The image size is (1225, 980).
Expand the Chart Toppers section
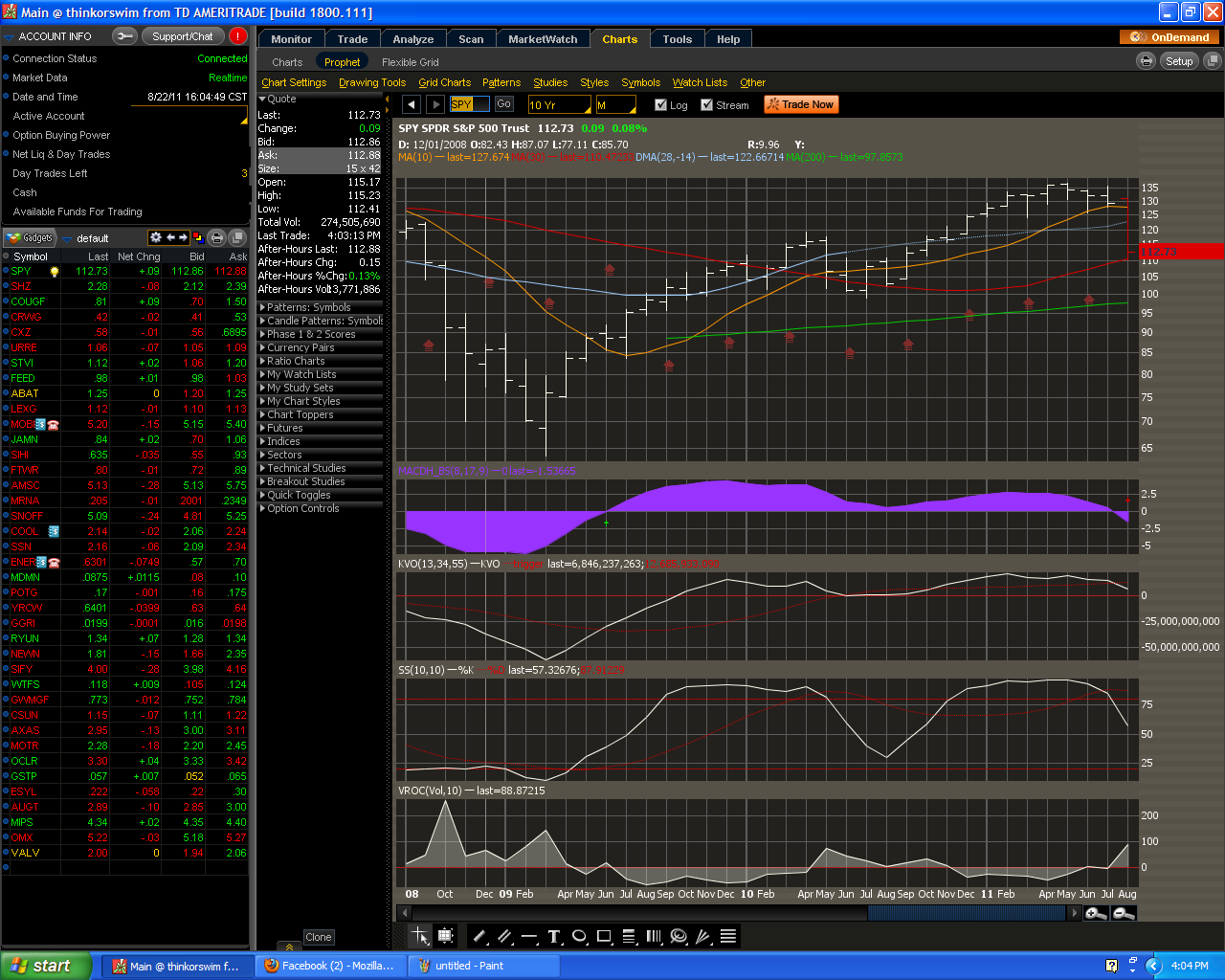click(321, 414)
